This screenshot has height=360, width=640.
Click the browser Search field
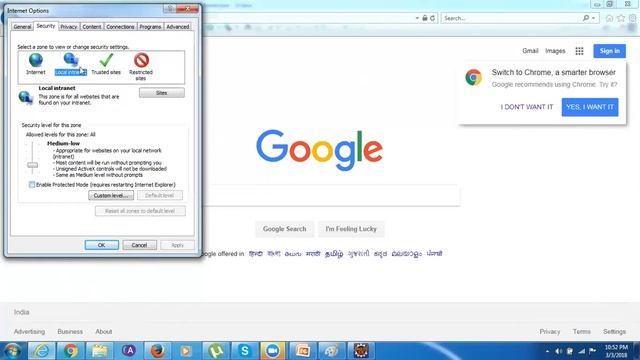pyautogui.click(x=511, y=18)
